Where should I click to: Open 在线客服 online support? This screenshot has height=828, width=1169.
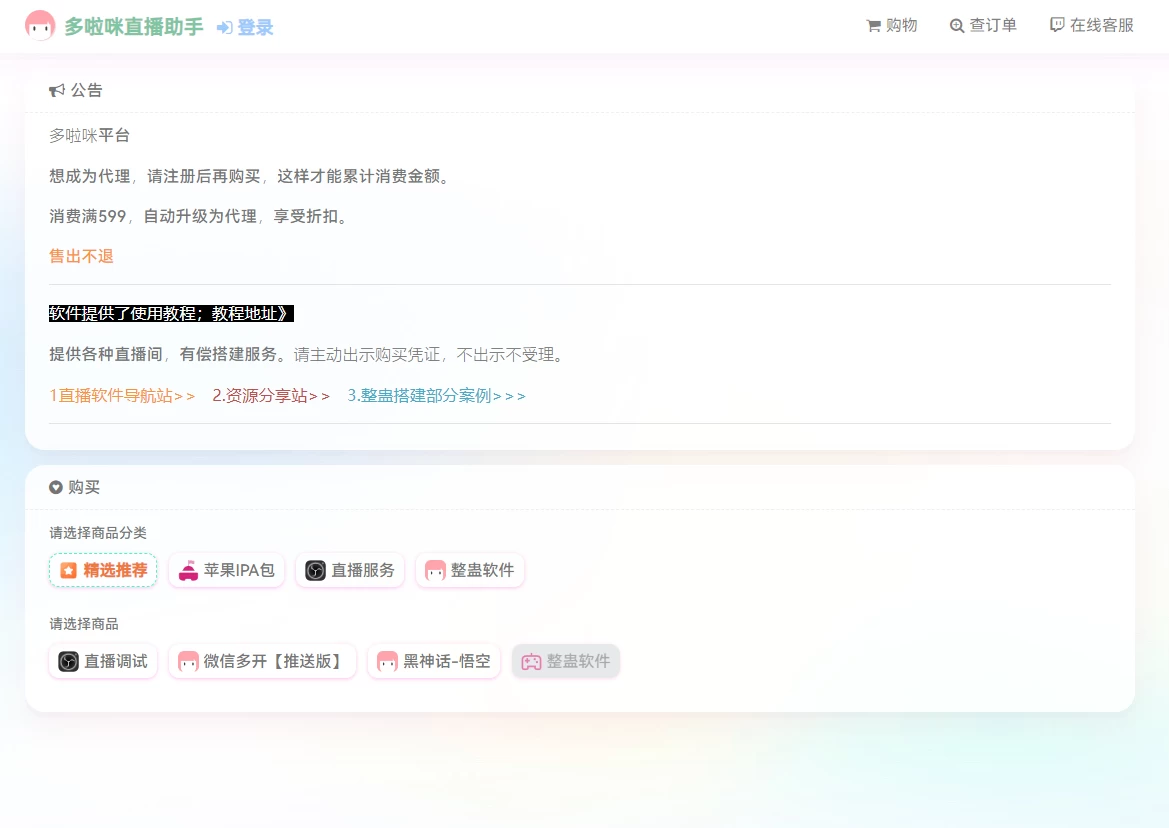coord(1091,25)
